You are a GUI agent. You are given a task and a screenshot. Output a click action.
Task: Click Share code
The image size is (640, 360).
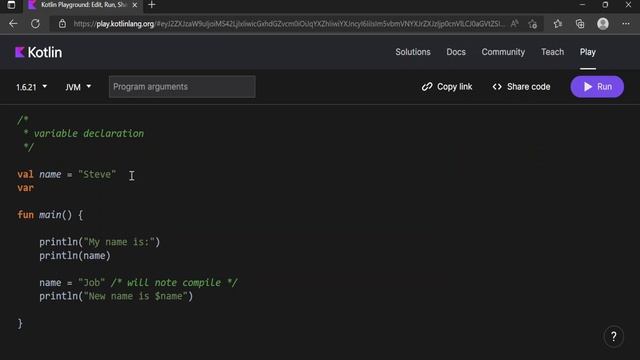click(521, 87)
